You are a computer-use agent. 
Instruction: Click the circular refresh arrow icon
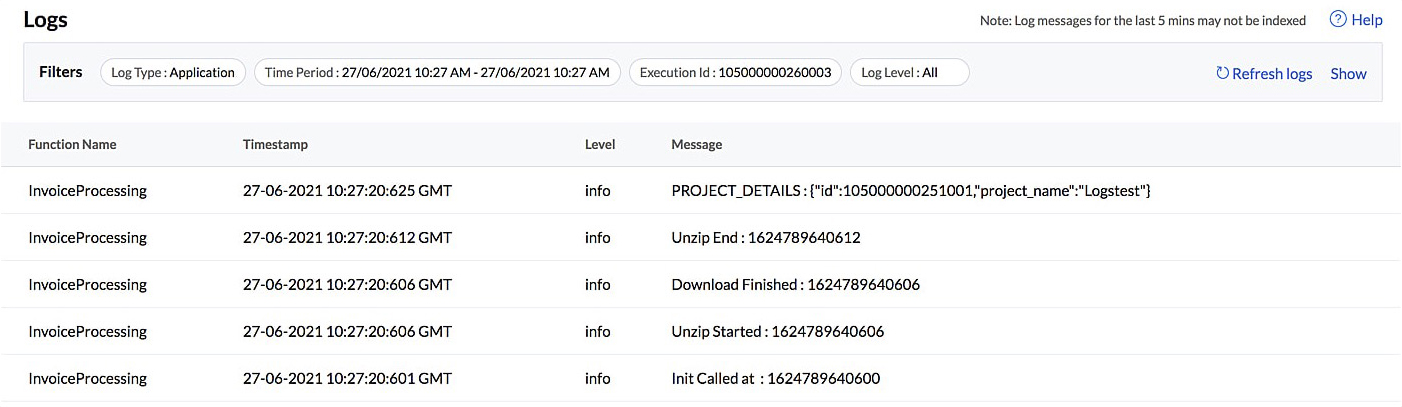(x=1222, y=73)
